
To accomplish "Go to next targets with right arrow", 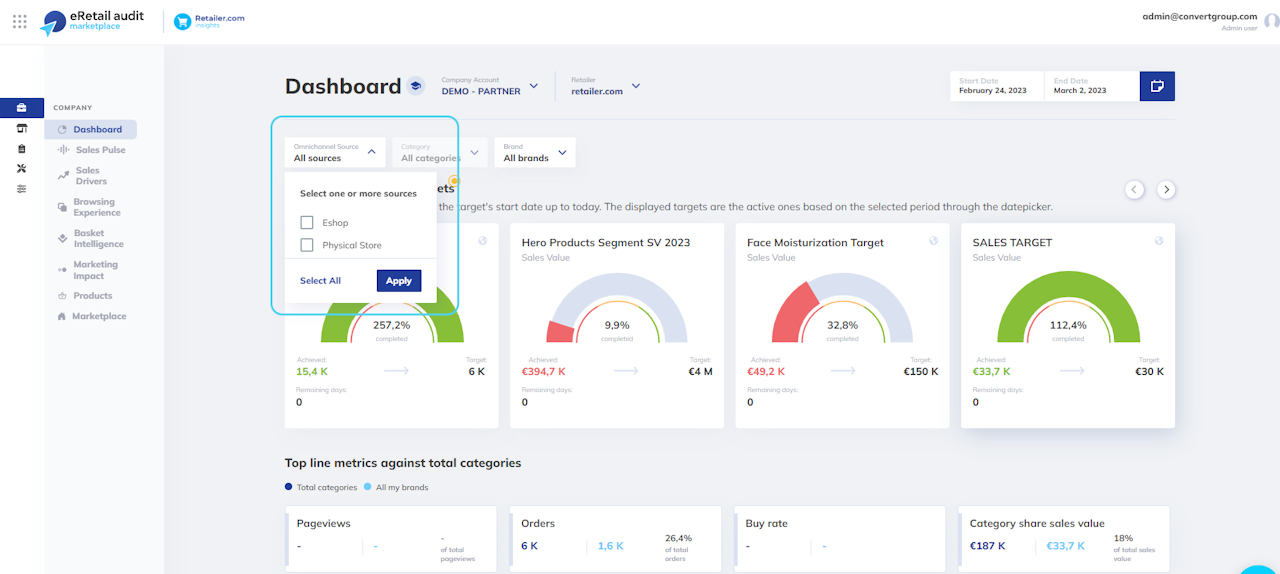I will click(x=1166, y=189).
